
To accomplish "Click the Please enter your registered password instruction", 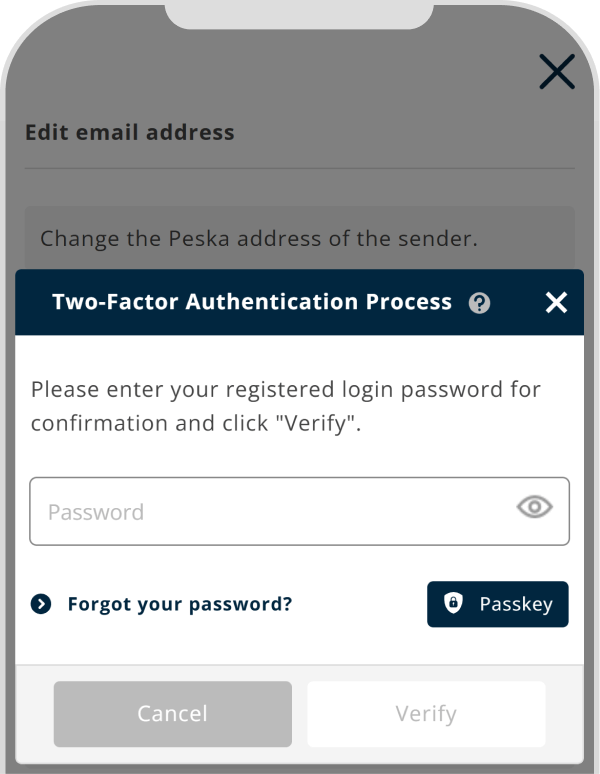I will tap(285, 388).
